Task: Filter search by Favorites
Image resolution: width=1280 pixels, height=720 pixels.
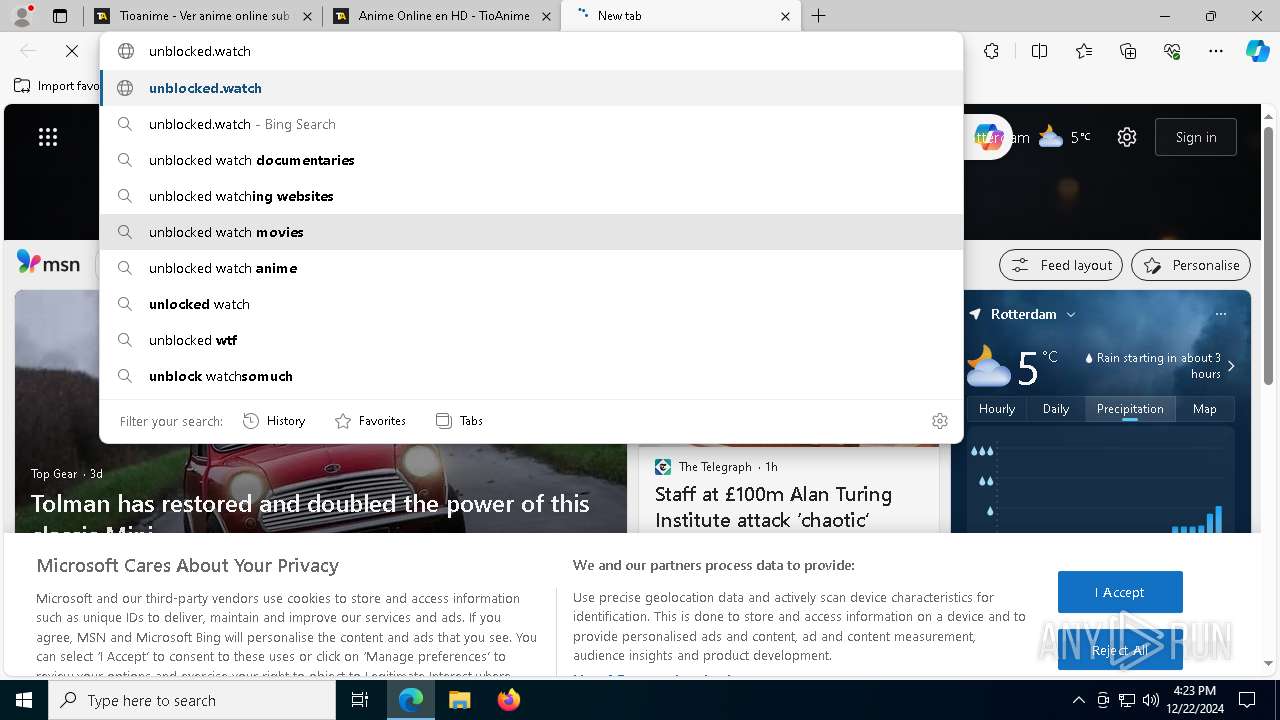Action: coord(370,421)
